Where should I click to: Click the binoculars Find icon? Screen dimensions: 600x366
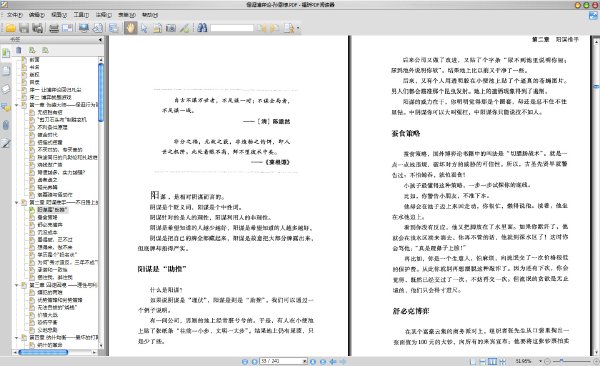point(202,28)
